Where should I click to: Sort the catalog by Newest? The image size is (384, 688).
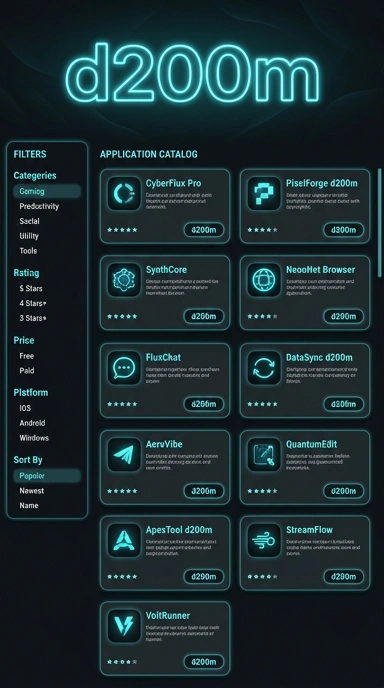tap(32, 491)
